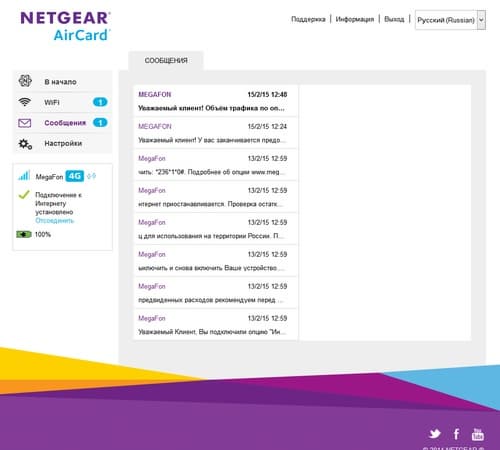Open the language dropdown Русский (Russian)
This screenshot has width=500, height=450.
click(450, 20)
